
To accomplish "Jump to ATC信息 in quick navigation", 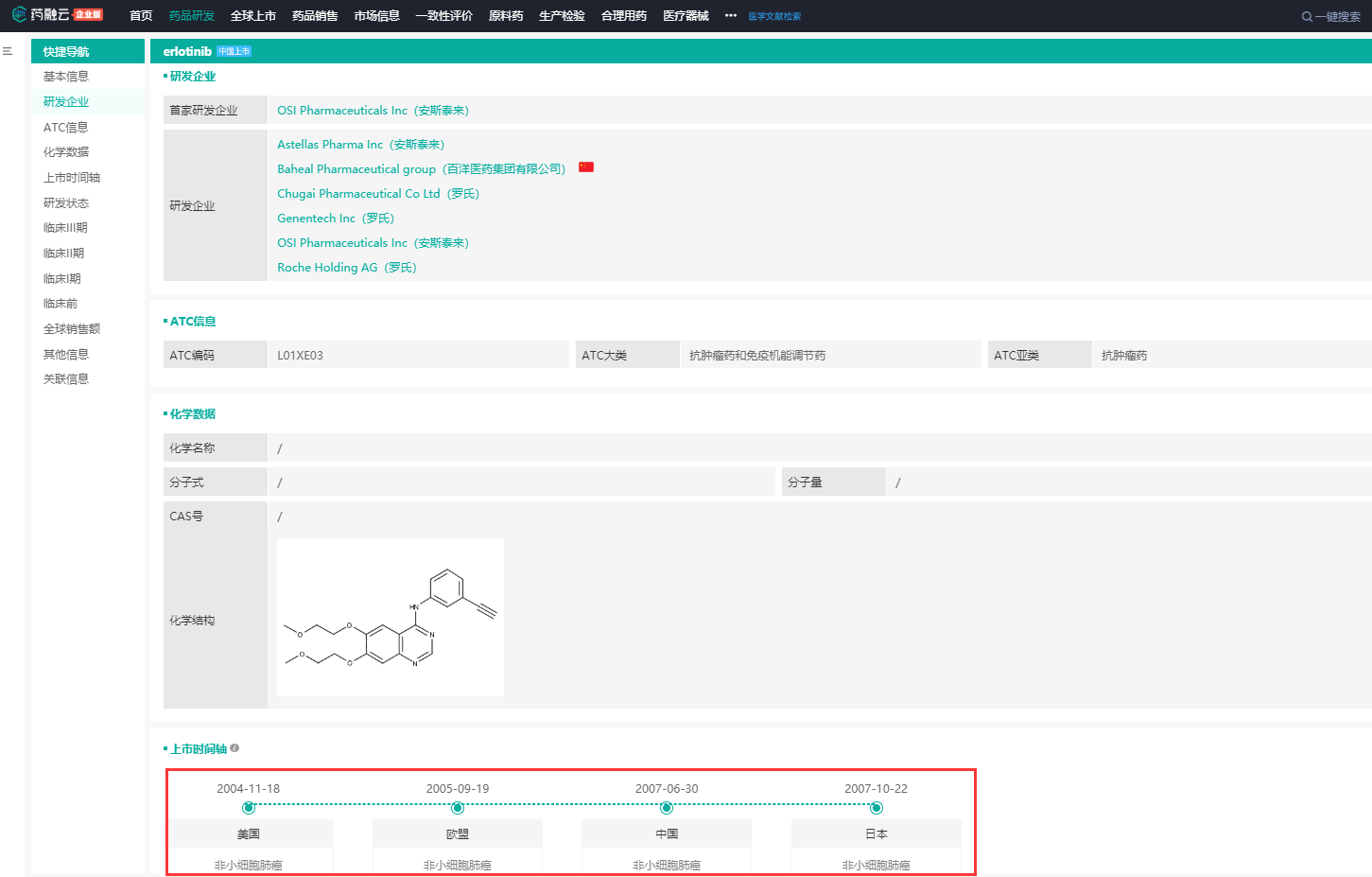I will [x=66, y=127].
